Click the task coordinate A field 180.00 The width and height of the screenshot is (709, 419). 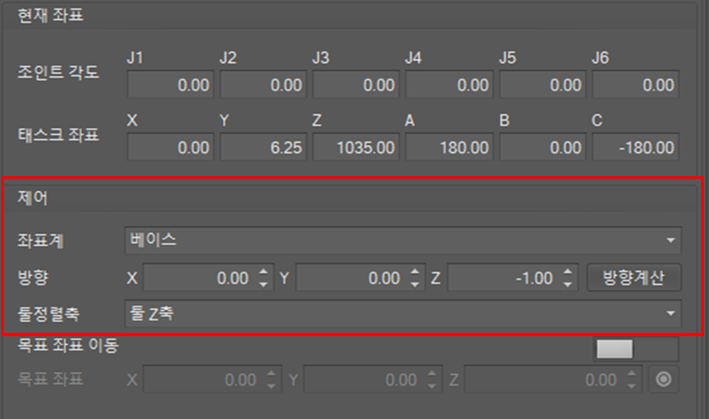point(448,147)
